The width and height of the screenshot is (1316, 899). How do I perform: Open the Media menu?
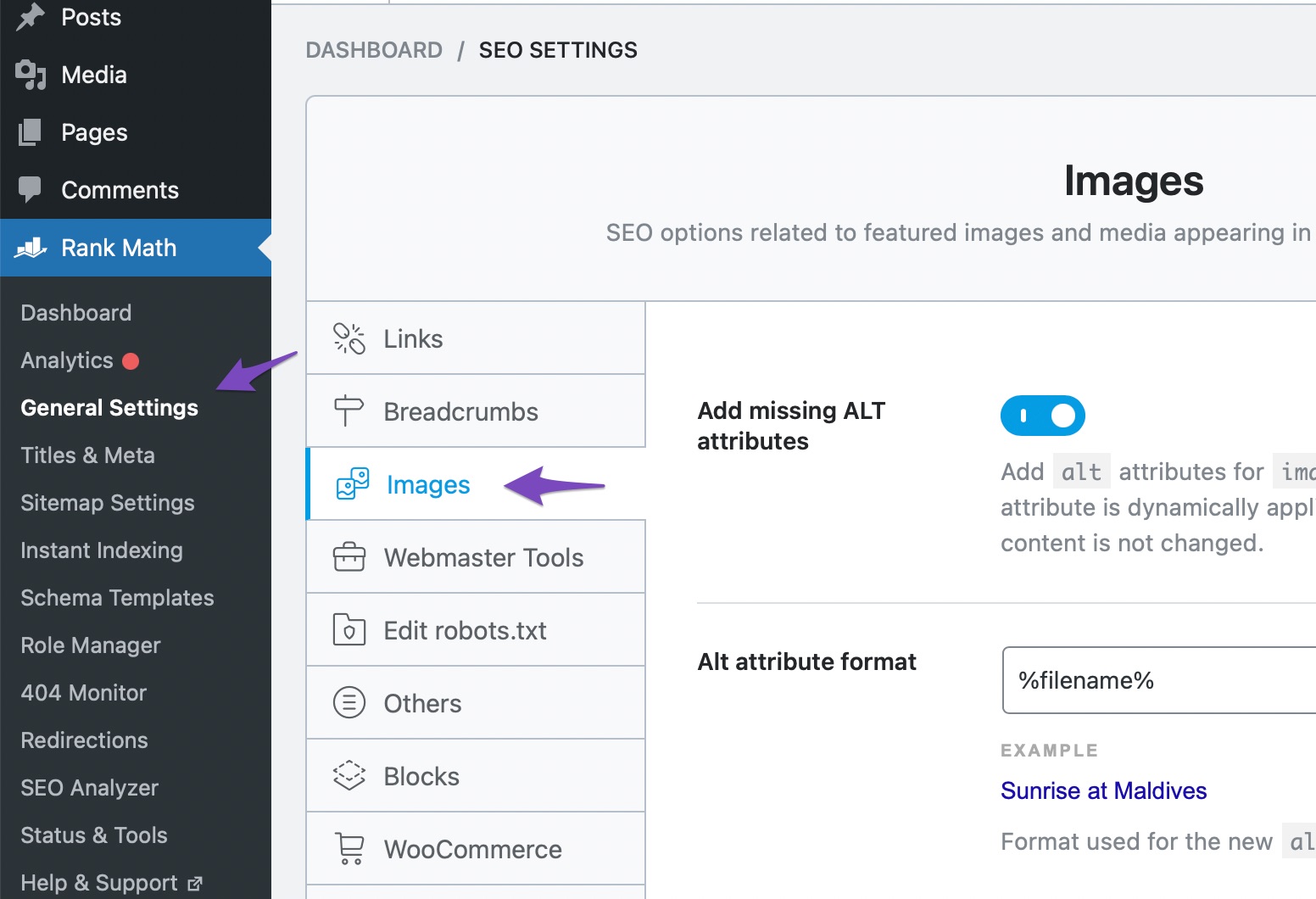(x=136, y=75)
